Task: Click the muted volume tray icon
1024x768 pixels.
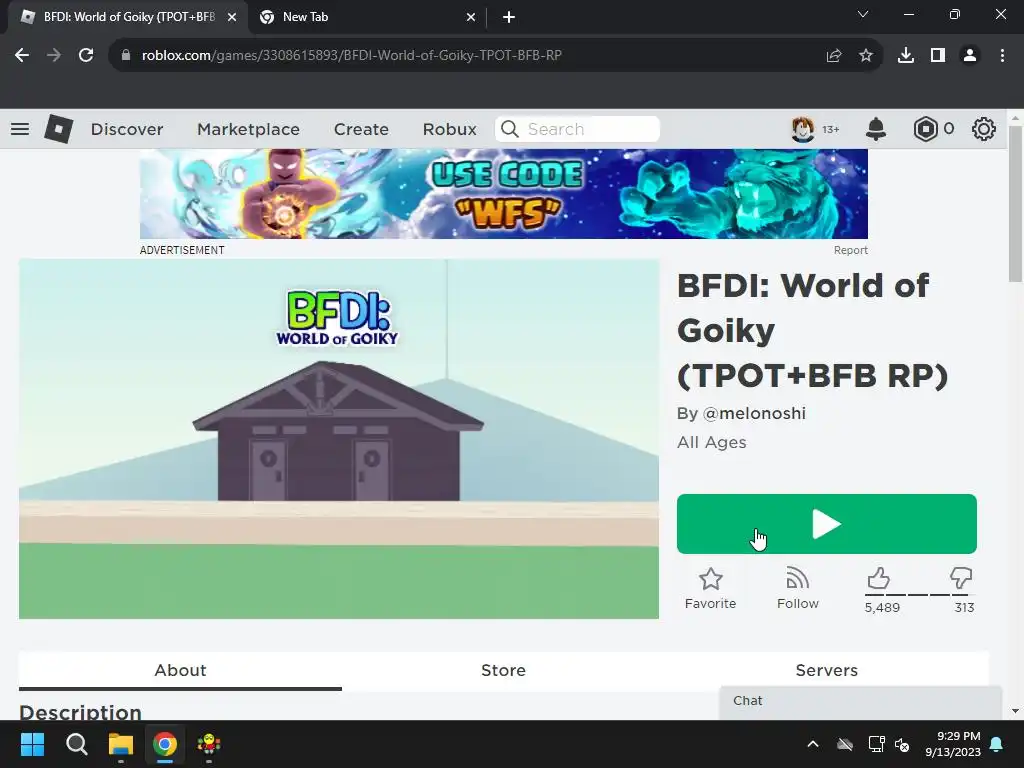Action: pyautogui.click(x=902, y=744)
